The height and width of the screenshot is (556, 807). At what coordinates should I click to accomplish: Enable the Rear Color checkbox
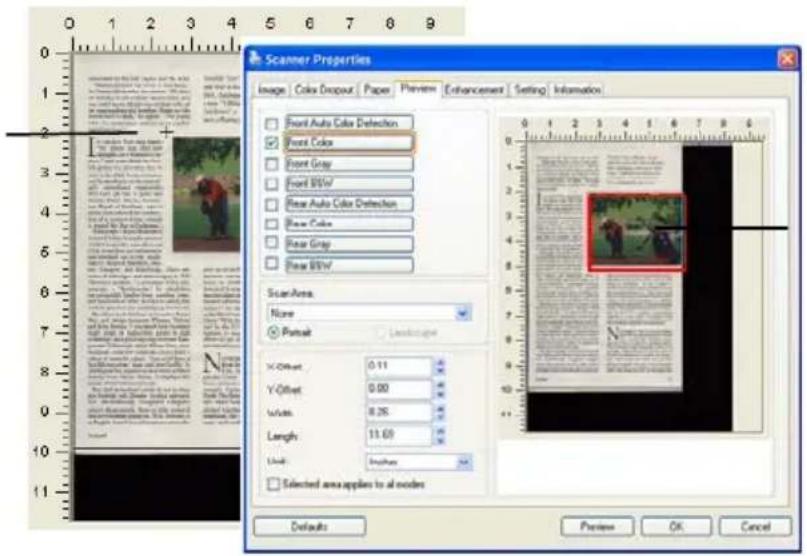coord(271,224)
